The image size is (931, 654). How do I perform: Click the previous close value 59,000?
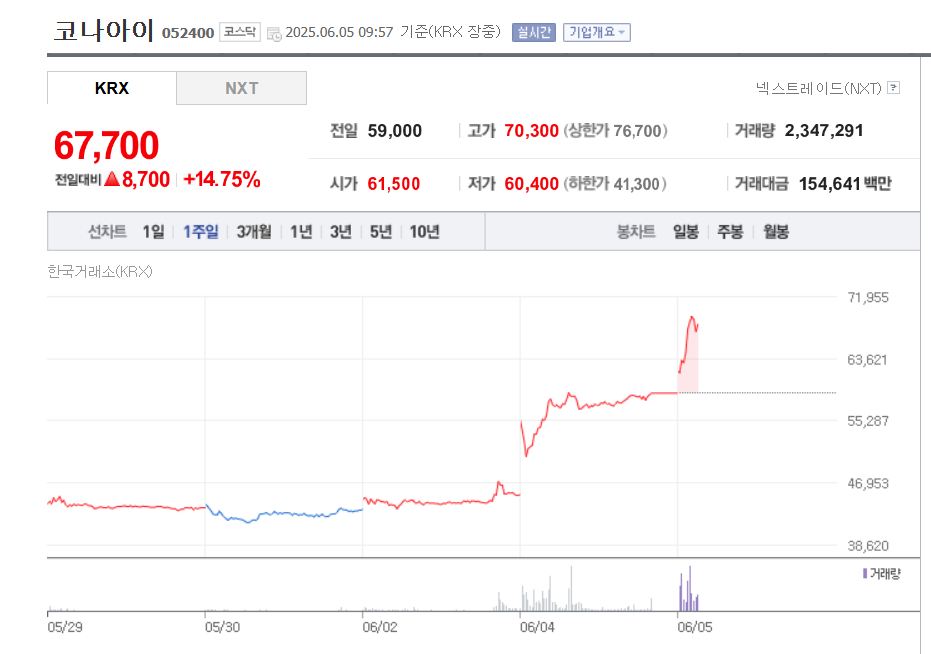coord(395,131)
